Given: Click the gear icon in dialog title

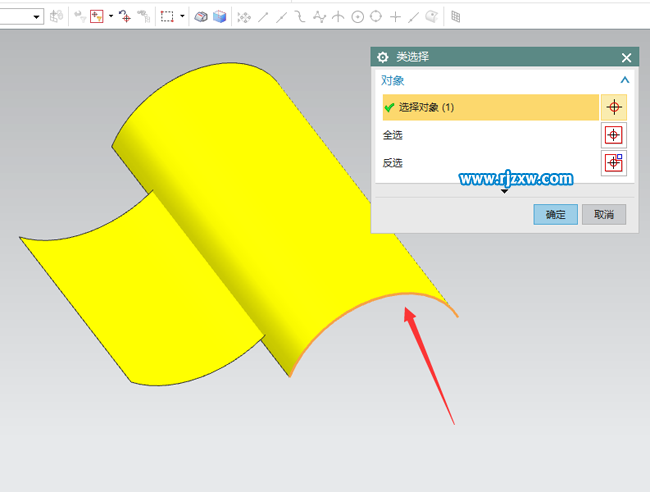Looking at the screenshot, I should tap(382, 58).
